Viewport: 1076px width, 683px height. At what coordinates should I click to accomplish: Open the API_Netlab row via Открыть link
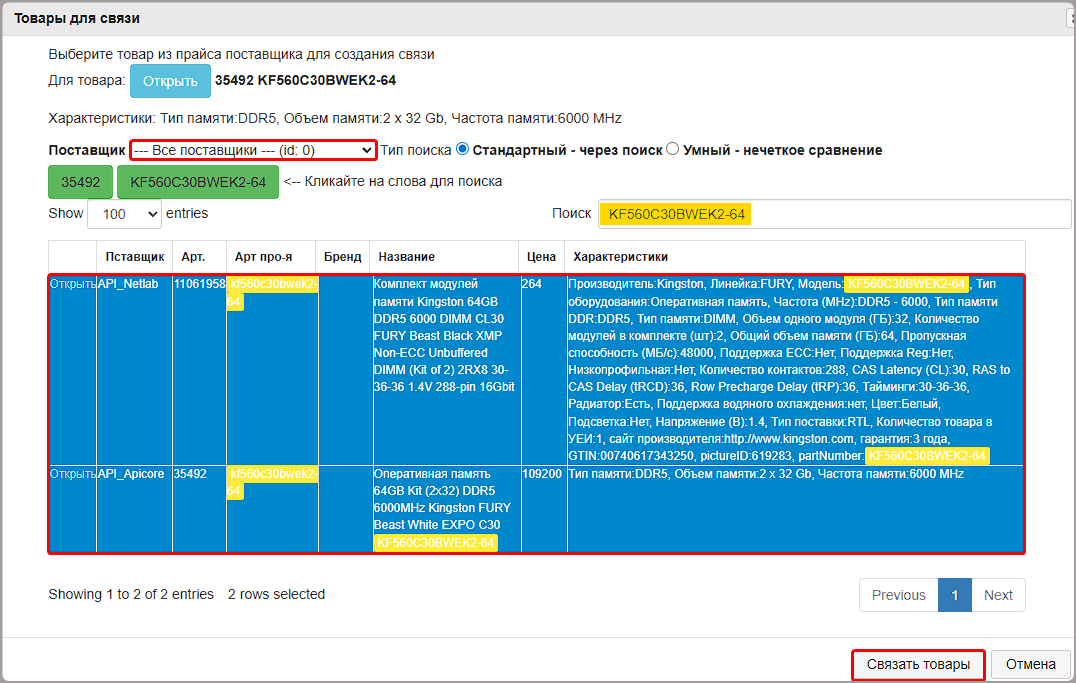[x=72, y=284]
